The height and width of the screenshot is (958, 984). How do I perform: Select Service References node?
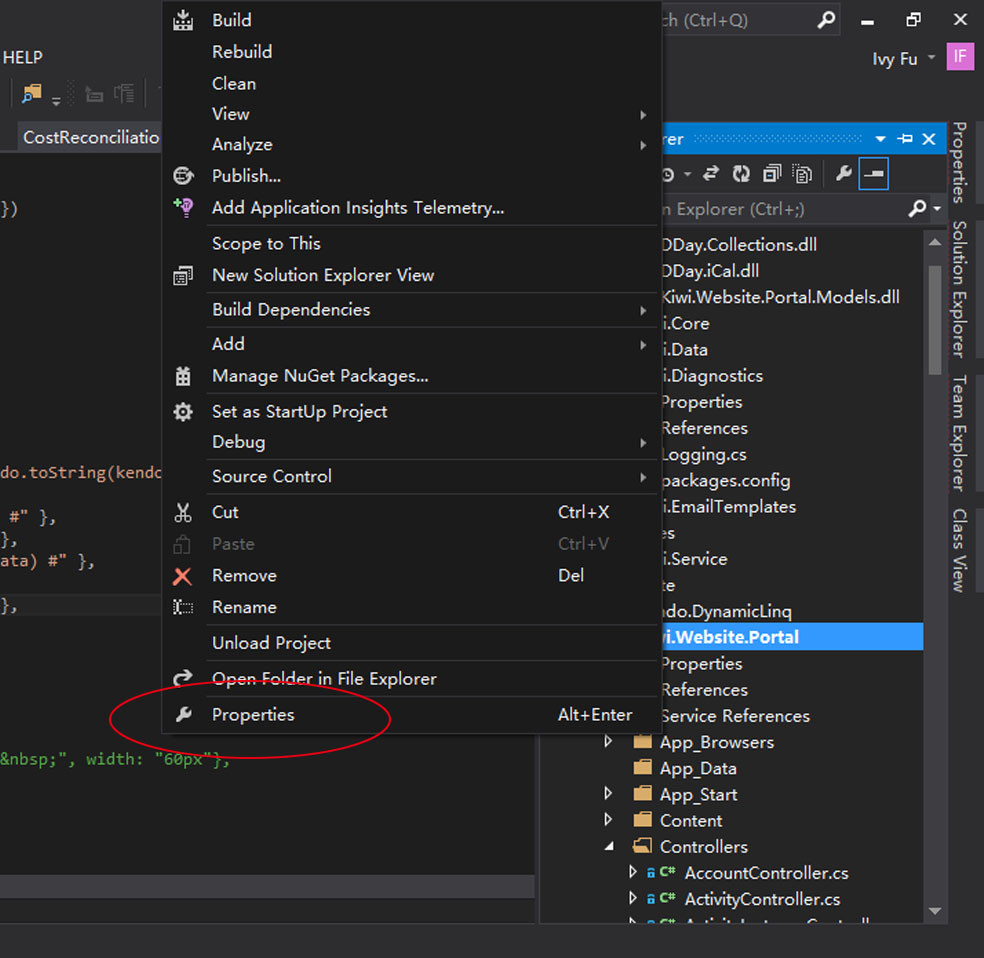pyautogui.click(x=735, y=716)
